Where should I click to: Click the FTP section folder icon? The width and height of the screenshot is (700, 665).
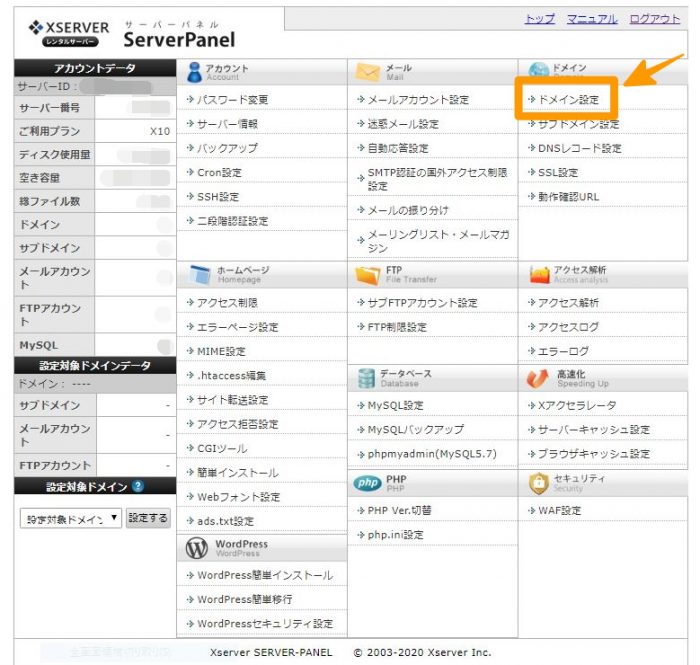click(x=367, y=275)
